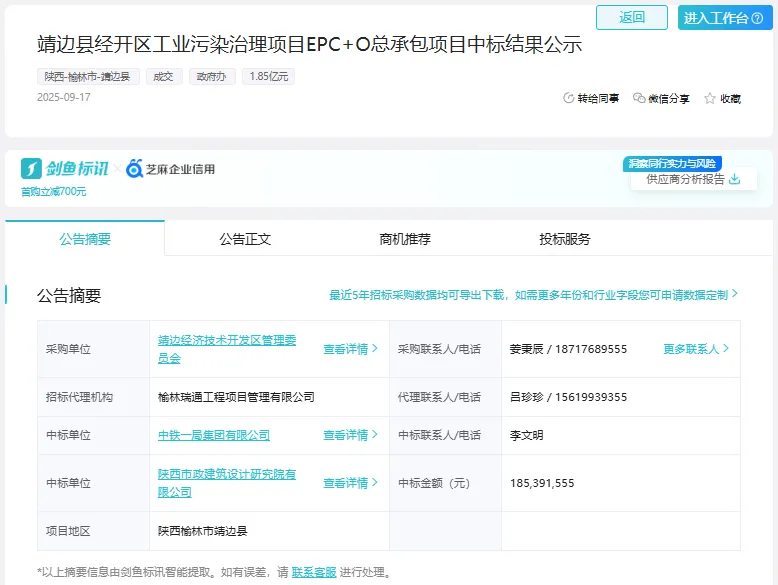Switch to the 商机推荐 tab

tap(405, 239)
